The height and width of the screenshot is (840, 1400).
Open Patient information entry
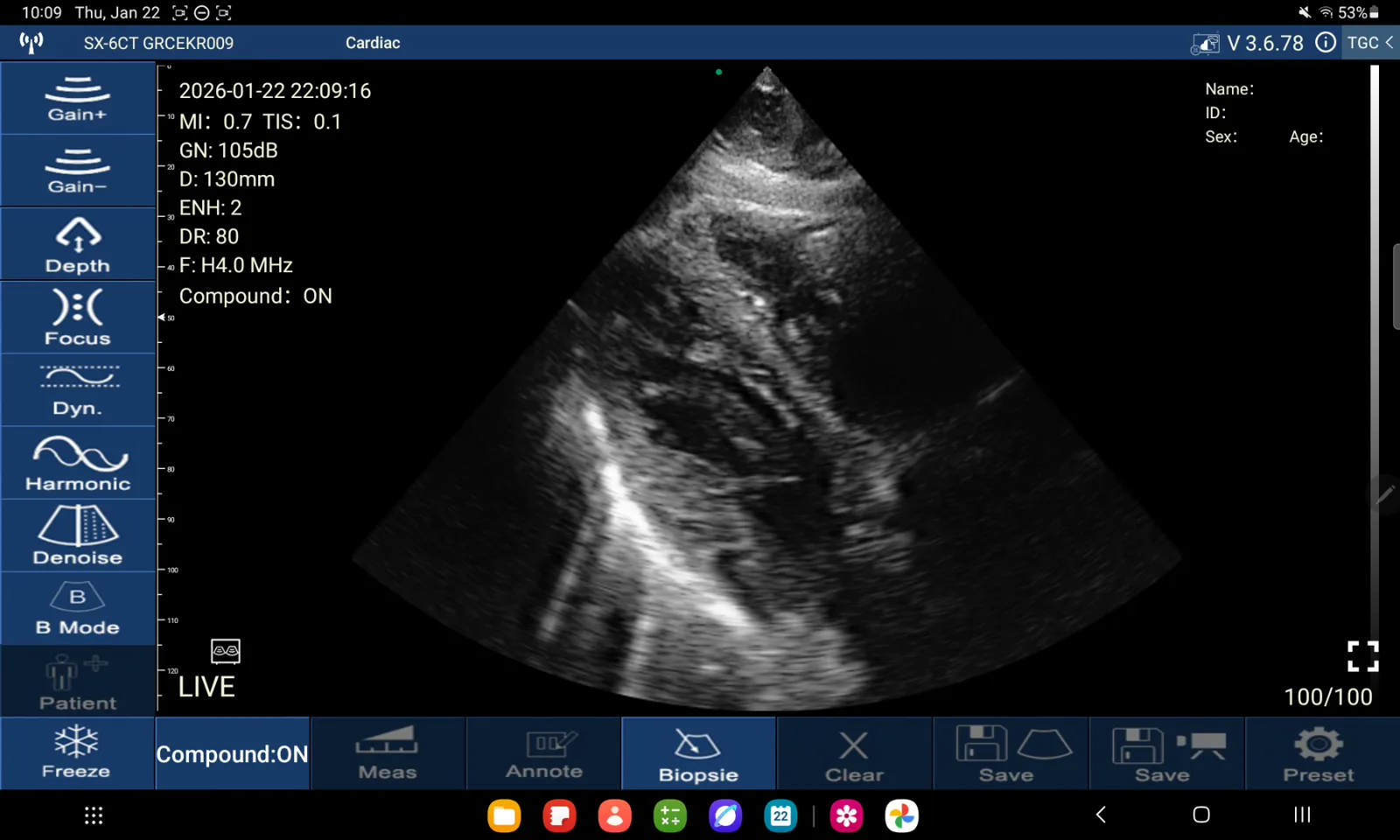(x=78, y=682)
